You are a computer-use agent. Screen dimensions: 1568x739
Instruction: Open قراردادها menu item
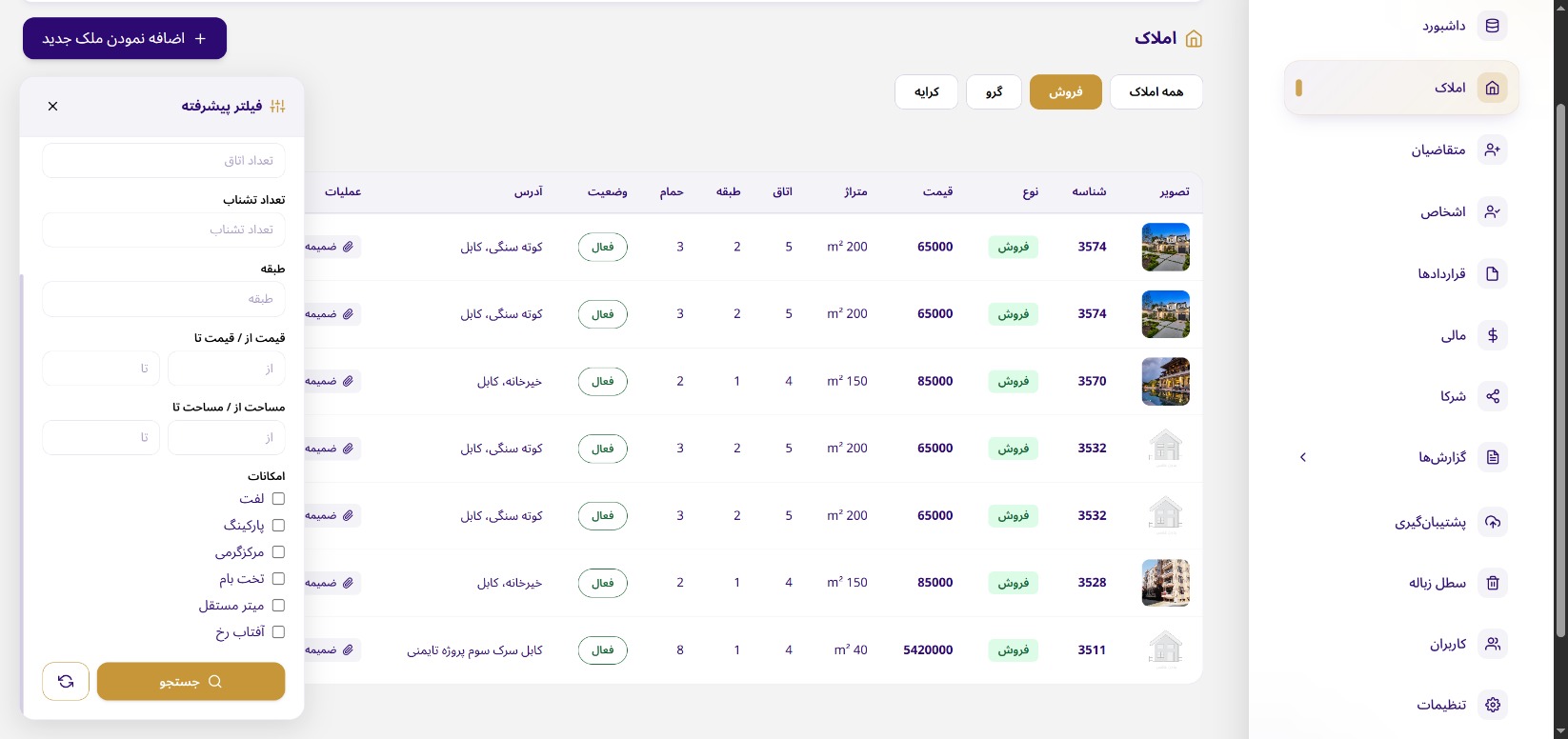tap(1401, 273)
